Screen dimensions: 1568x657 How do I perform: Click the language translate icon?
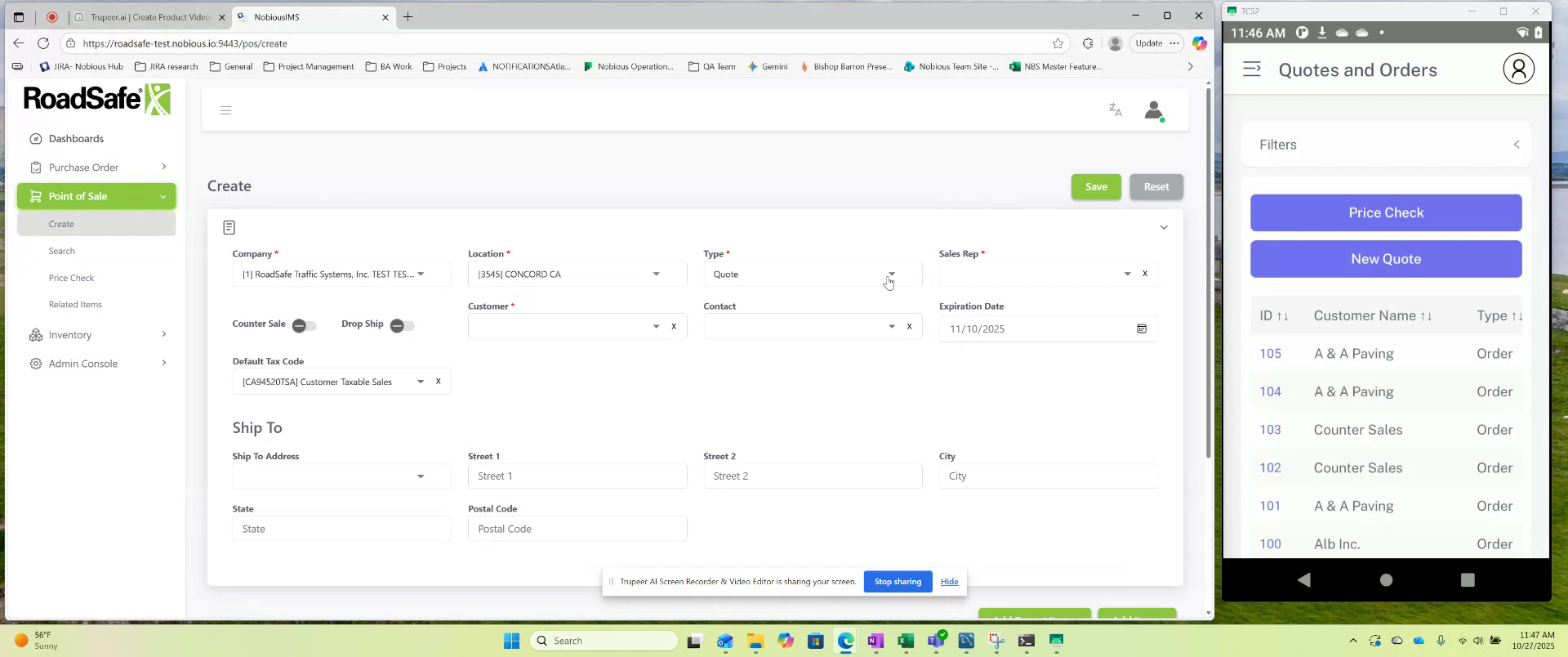(x=1116, y=109)
